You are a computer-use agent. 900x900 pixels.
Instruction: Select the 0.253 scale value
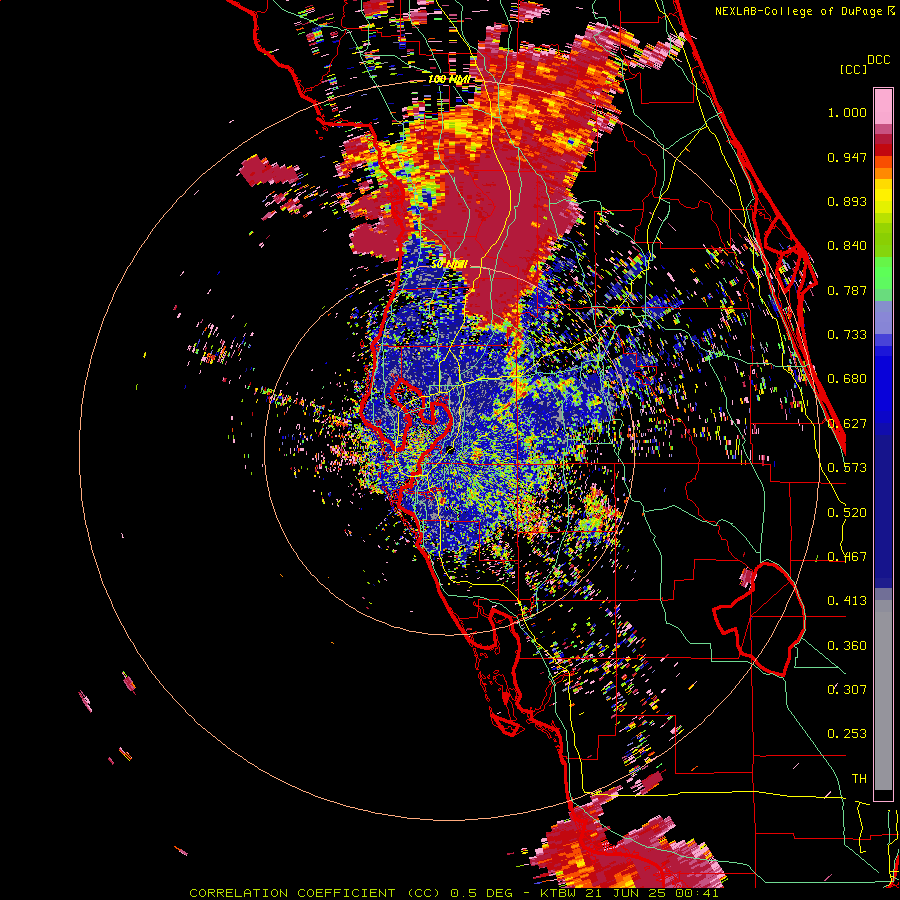coord(847,734)
